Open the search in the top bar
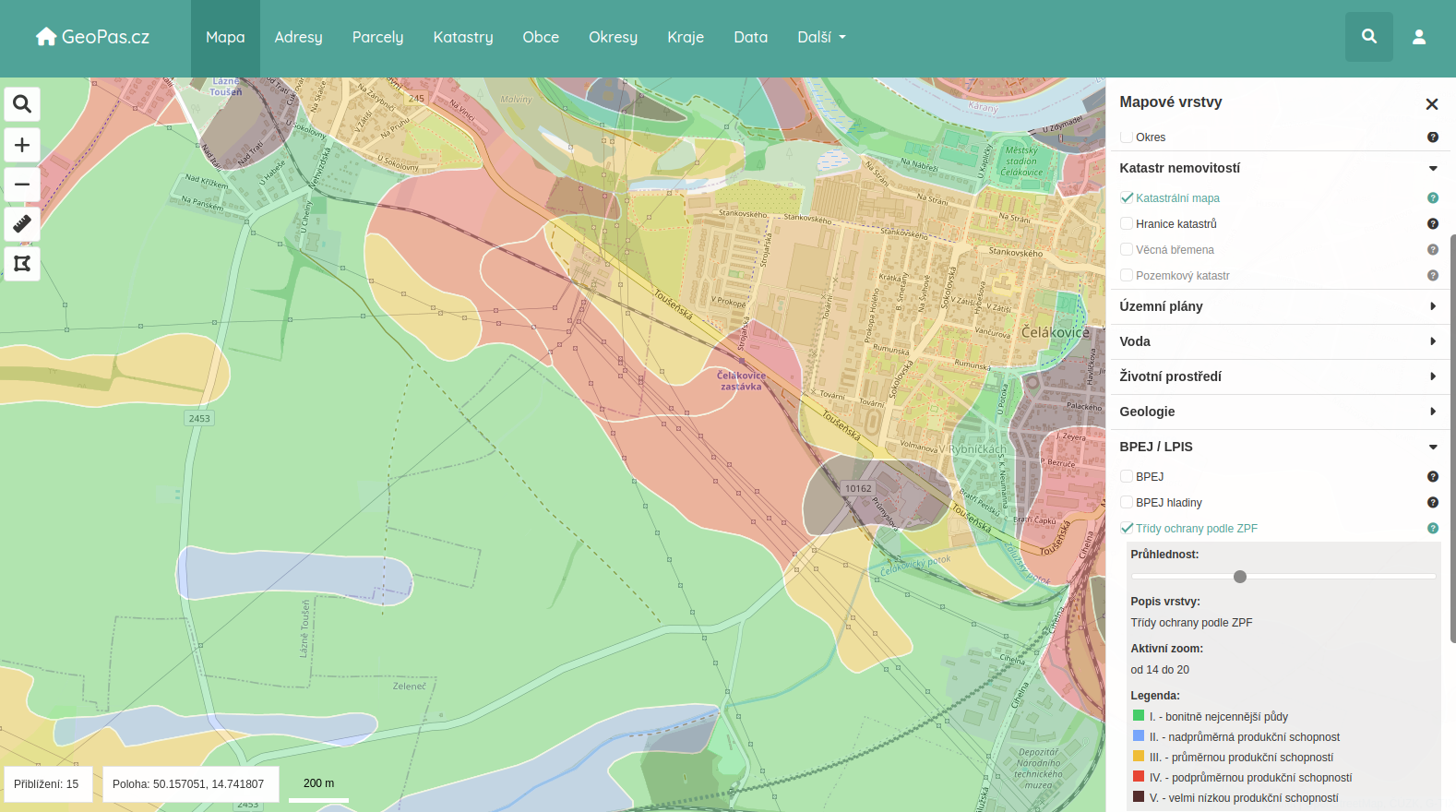Screen dimensions: 1456x812 pyautogui.click(x=1368, y=37)
